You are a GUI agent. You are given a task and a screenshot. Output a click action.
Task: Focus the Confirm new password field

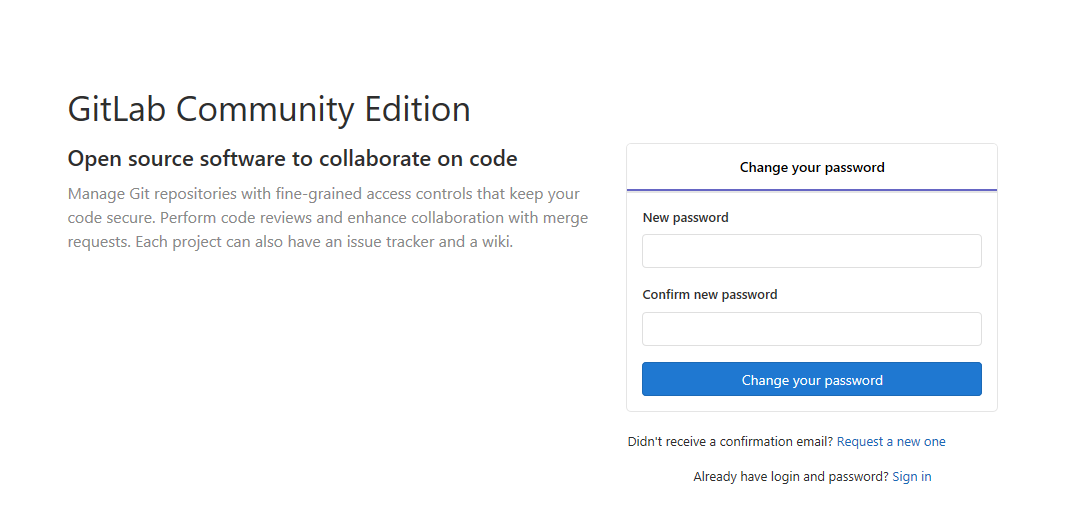811,329
